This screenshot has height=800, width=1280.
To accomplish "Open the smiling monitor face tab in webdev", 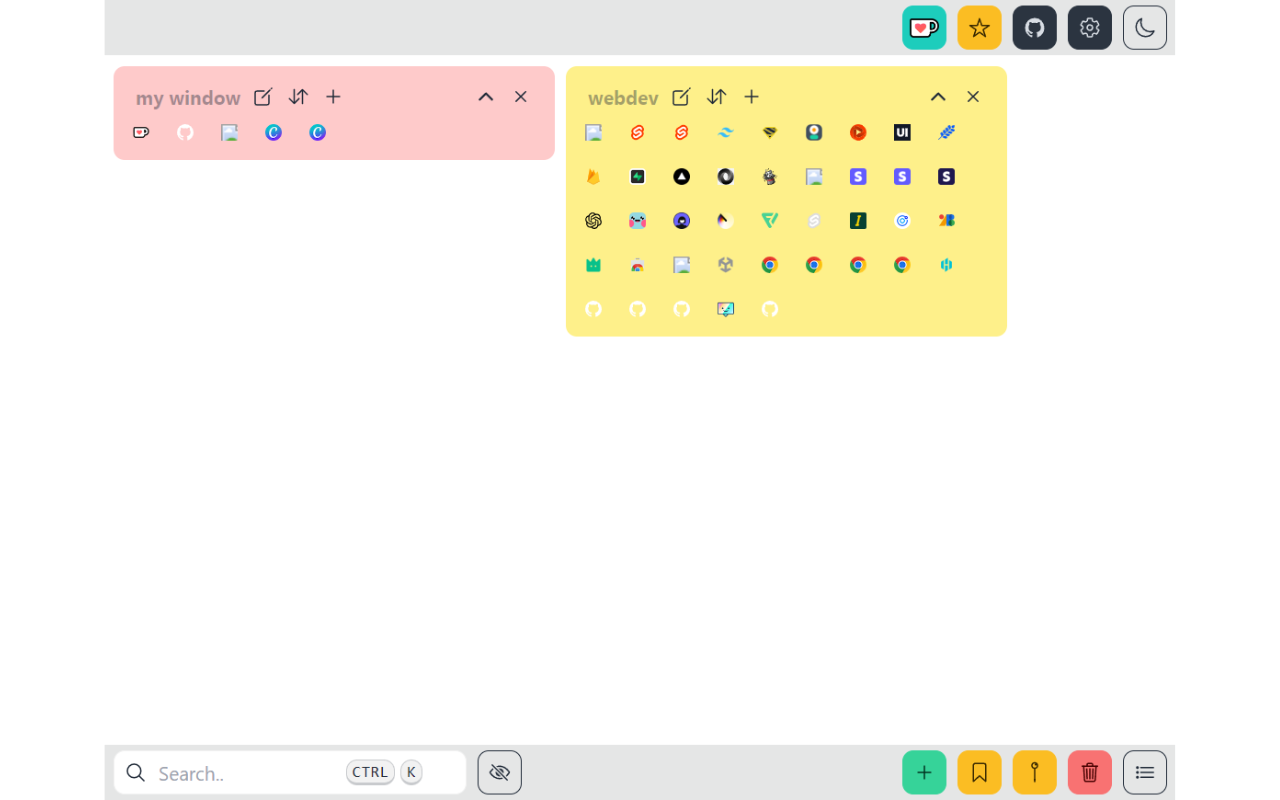I will [726, 308].
